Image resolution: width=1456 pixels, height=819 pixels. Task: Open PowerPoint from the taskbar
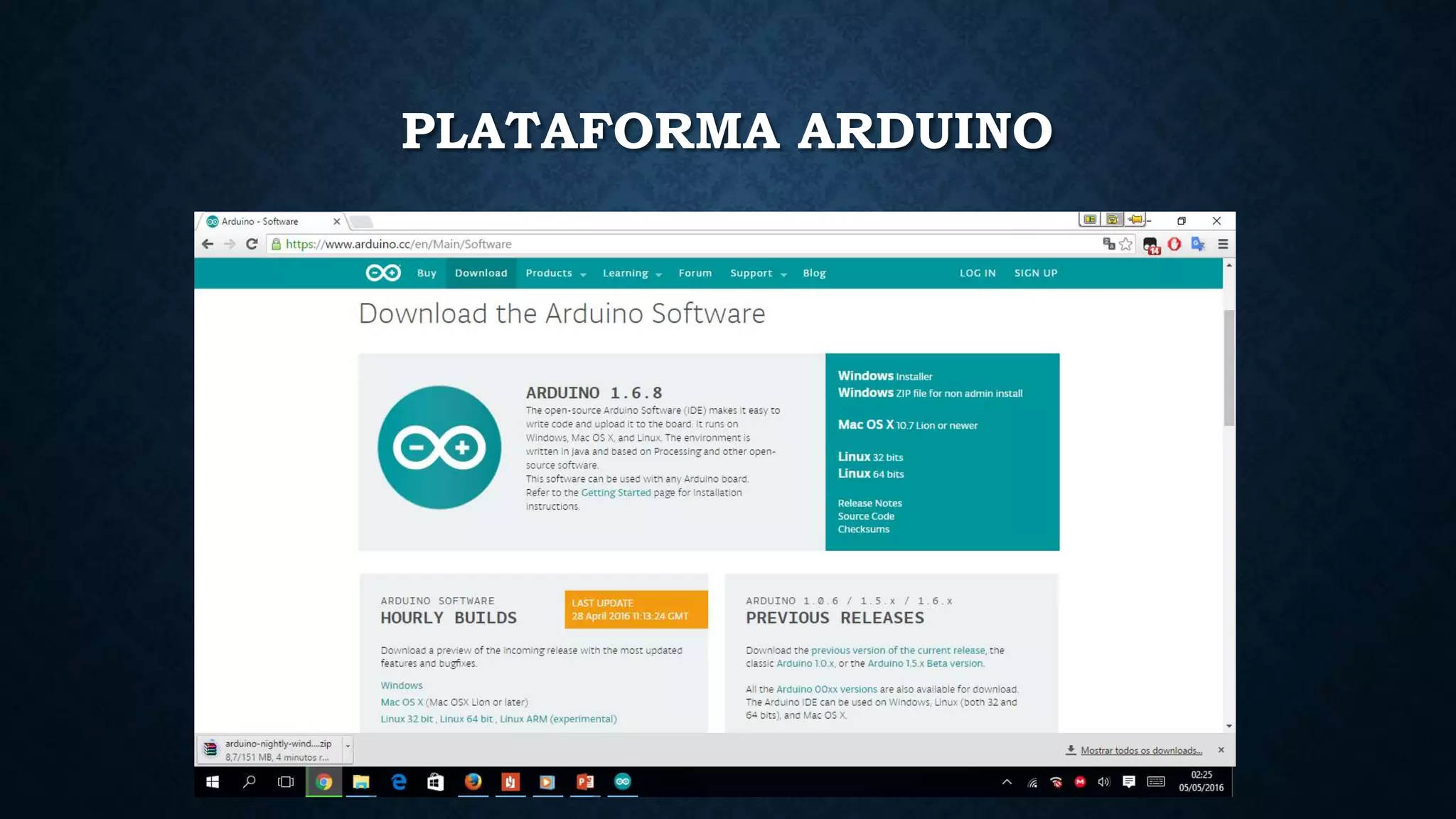[585, 781]
